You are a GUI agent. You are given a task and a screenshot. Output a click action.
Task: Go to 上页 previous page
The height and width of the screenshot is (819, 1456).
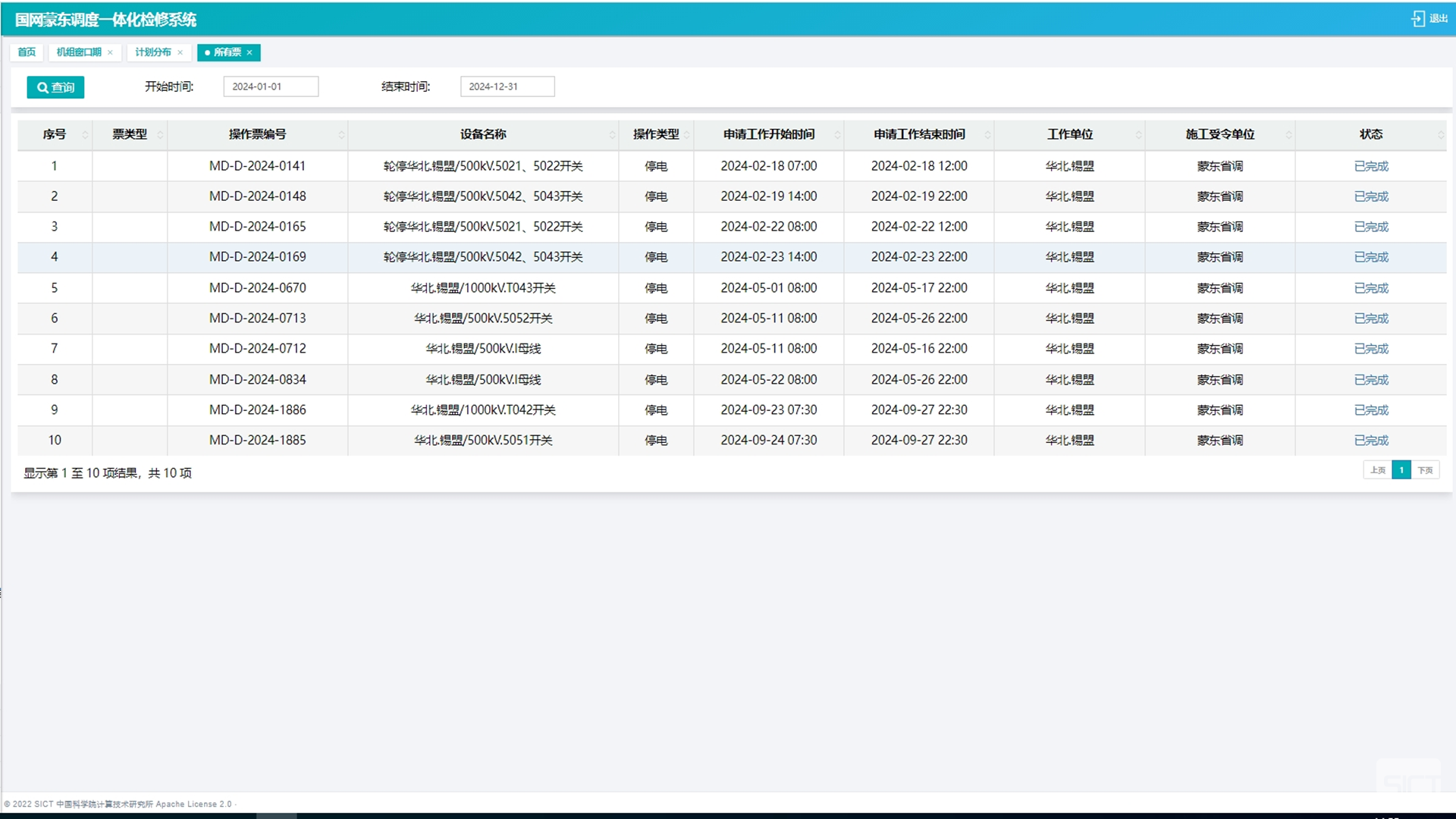1377,470
